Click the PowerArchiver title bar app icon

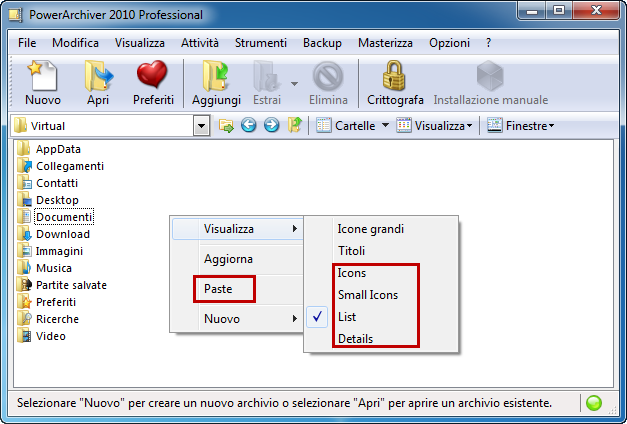point(15,15)
